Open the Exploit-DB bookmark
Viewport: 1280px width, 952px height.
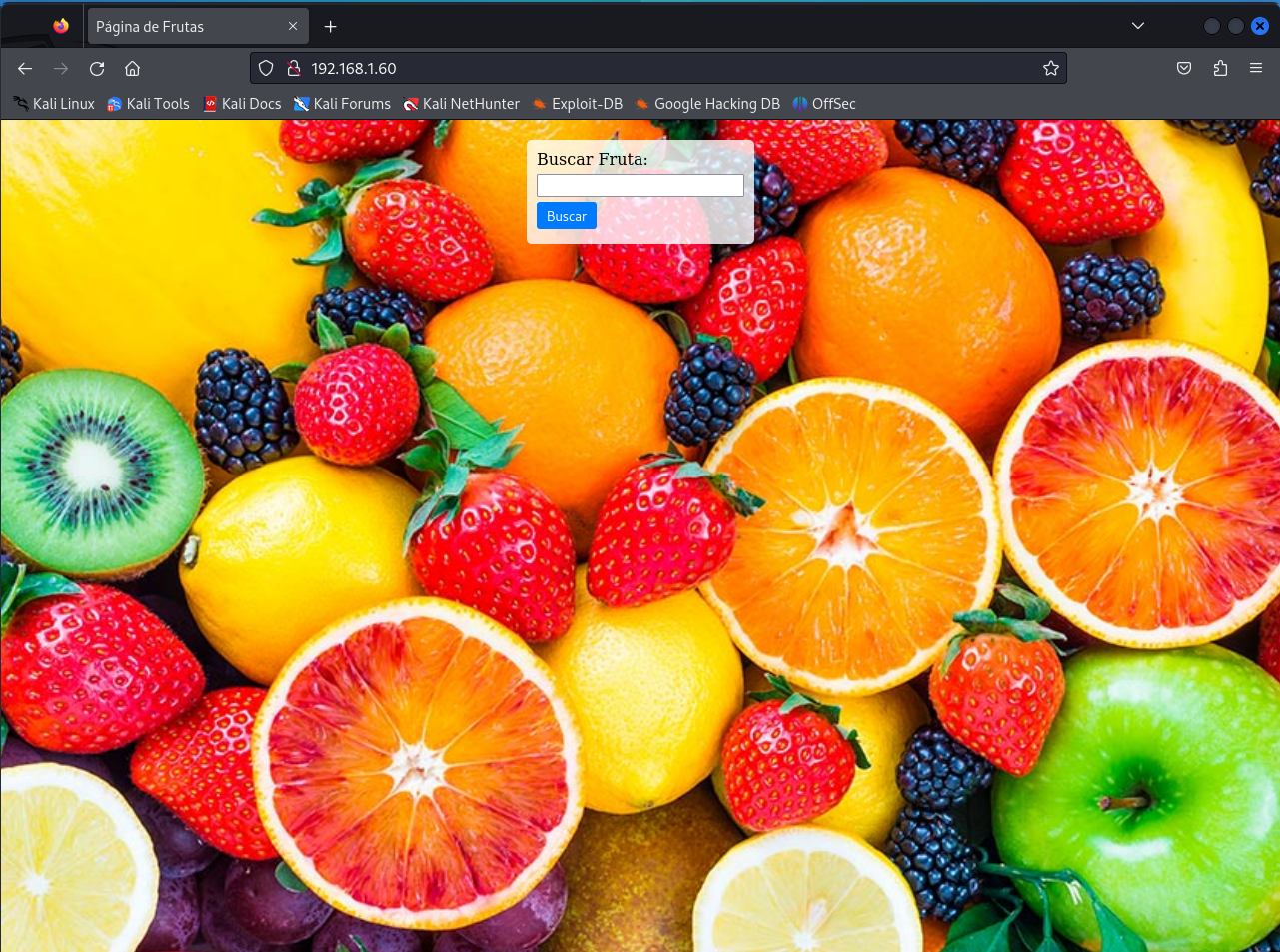click(578, 104)
